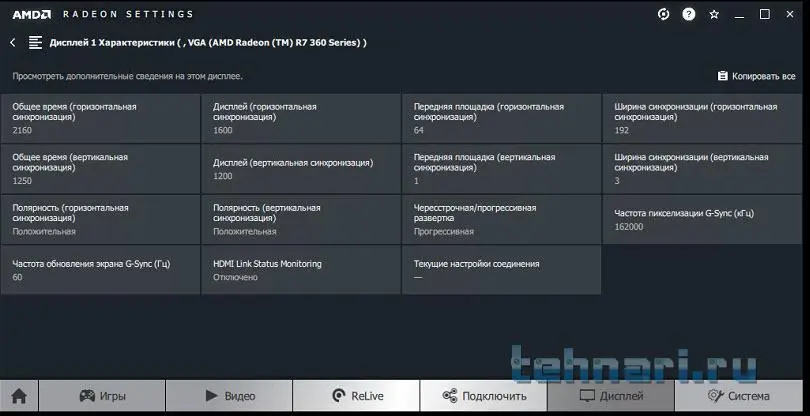Select Ширина синхронизации (вертикальная синхронизация) tile
Image resolution: width=810 pixels, height=416 pixels.
(702, 169)
